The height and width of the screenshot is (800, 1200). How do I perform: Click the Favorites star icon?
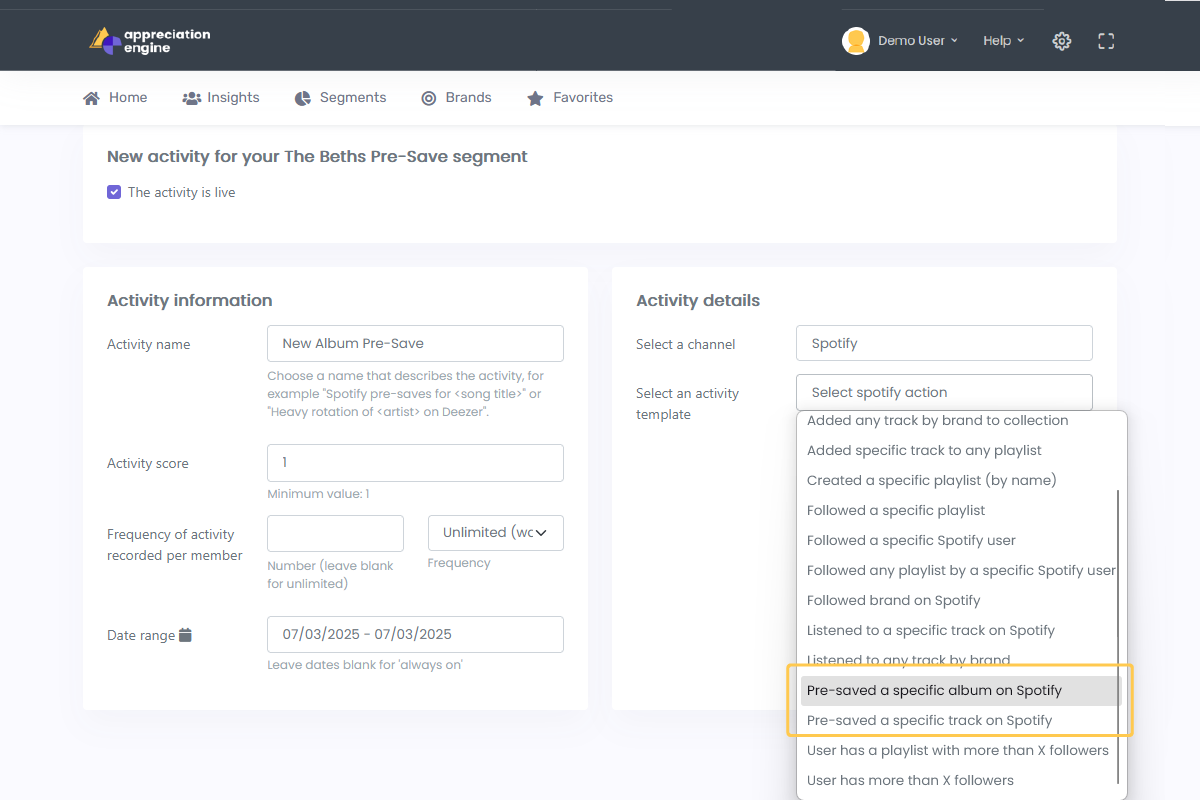536,98
